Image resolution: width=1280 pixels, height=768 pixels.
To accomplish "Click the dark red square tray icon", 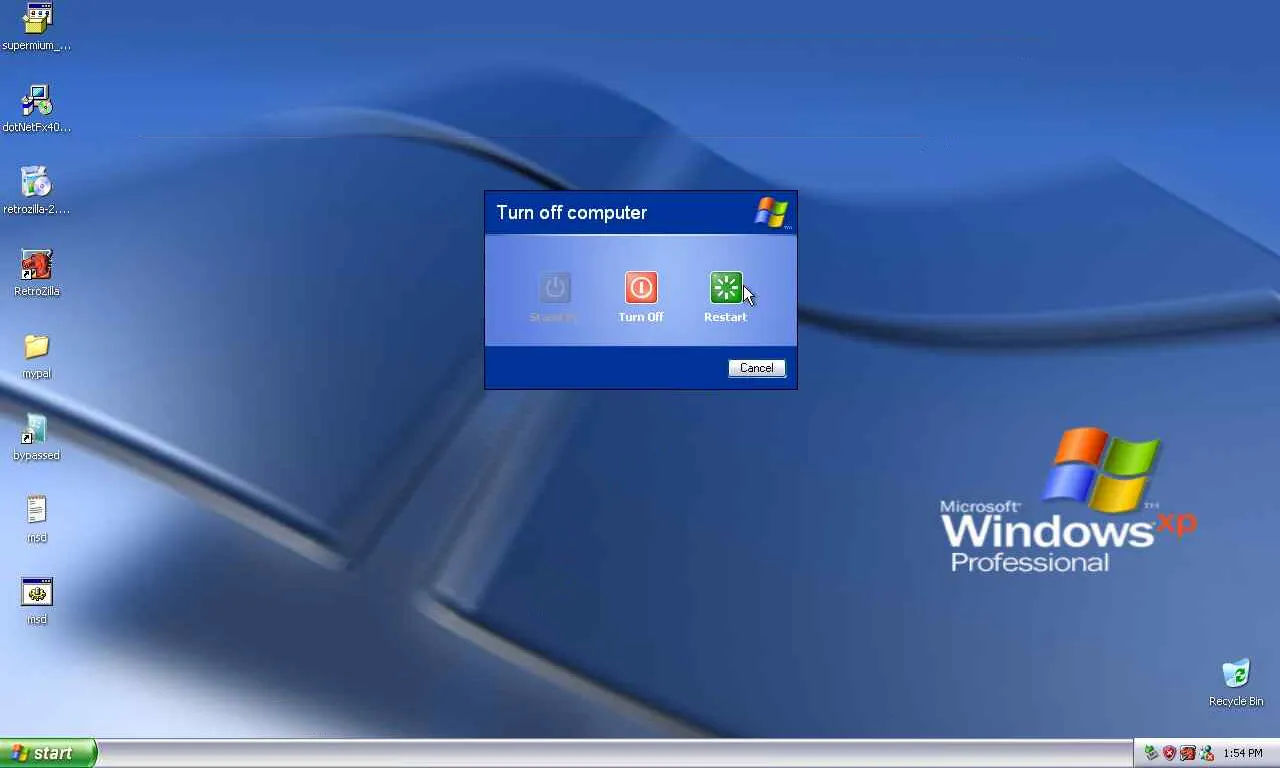I will coord(1188,753).
